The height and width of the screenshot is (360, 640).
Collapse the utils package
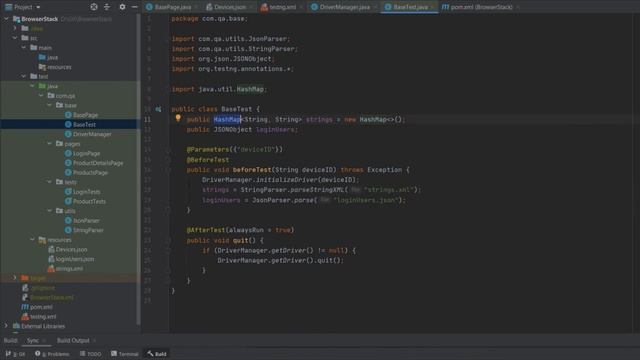49,211
